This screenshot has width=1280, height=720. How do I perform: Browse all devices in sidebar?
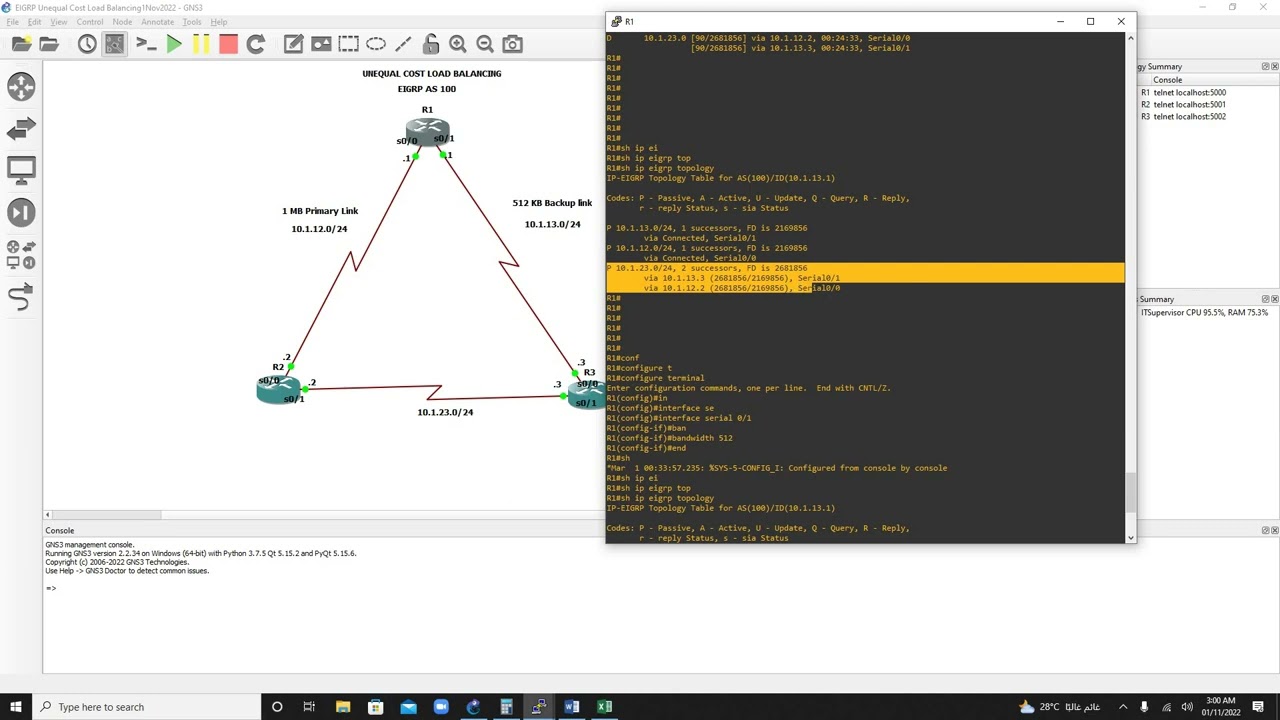[x=21, y=255]
